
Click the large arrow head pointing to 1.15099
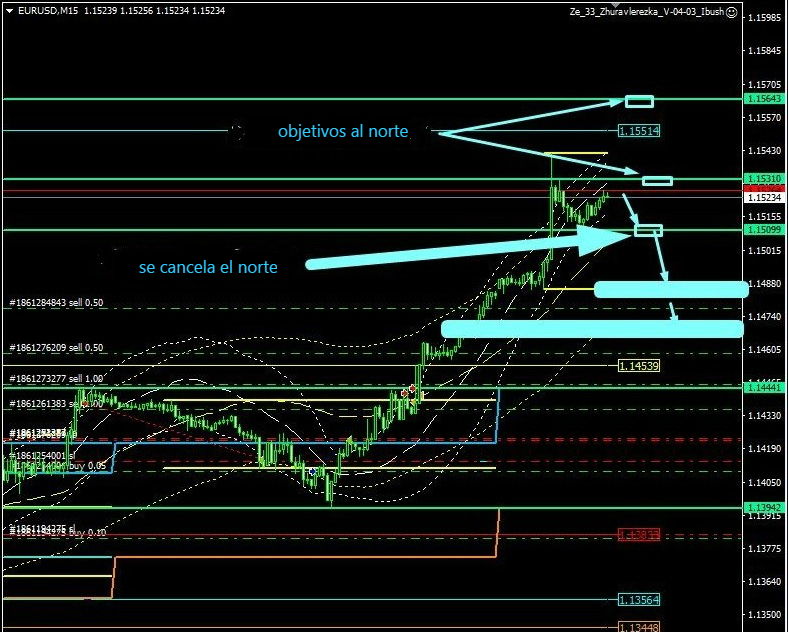pos(600,238)
